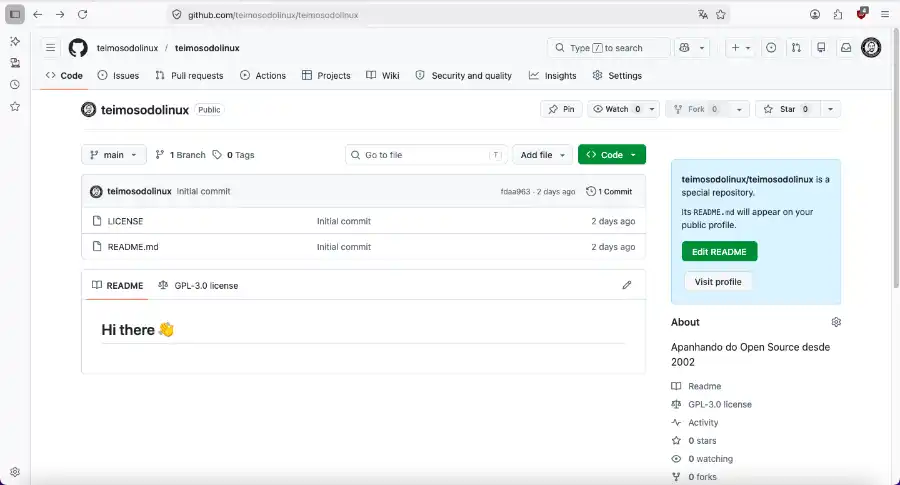This screenshot has height=485, width=900.
Task: Open the browser application menu
Action: coord(885,14)
